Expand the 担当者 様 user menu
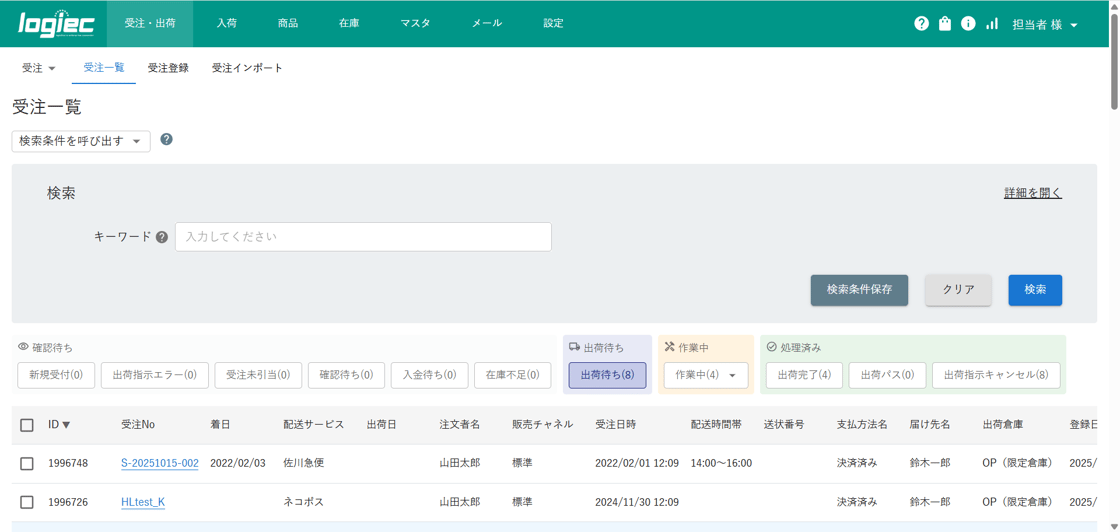The width and height of the screenshot is (1120, 532). (x=1044, y=24)
